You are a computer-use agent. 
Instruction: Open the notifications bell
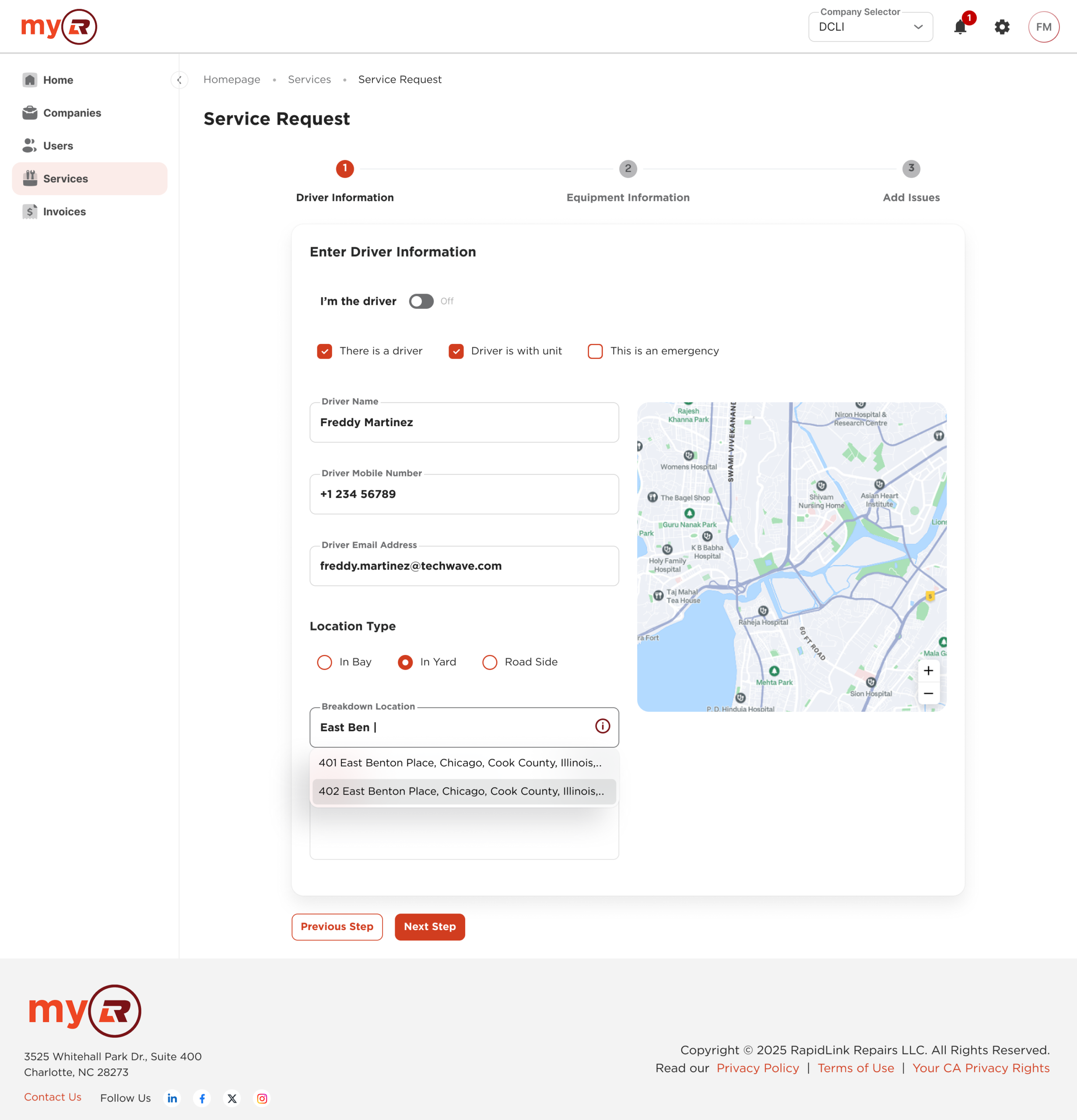point(960,27)
